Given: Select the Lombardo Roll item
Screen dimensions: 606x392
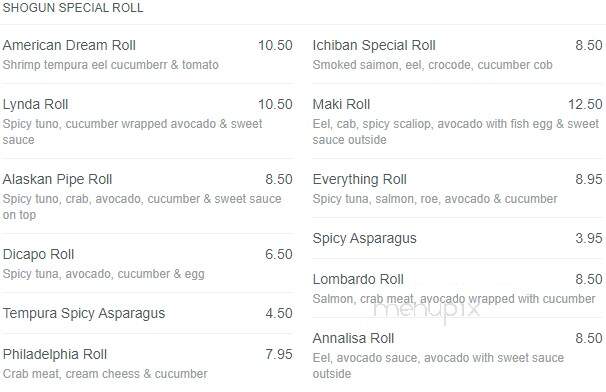Looking at the screenshot, I should [x=457, y=288].
